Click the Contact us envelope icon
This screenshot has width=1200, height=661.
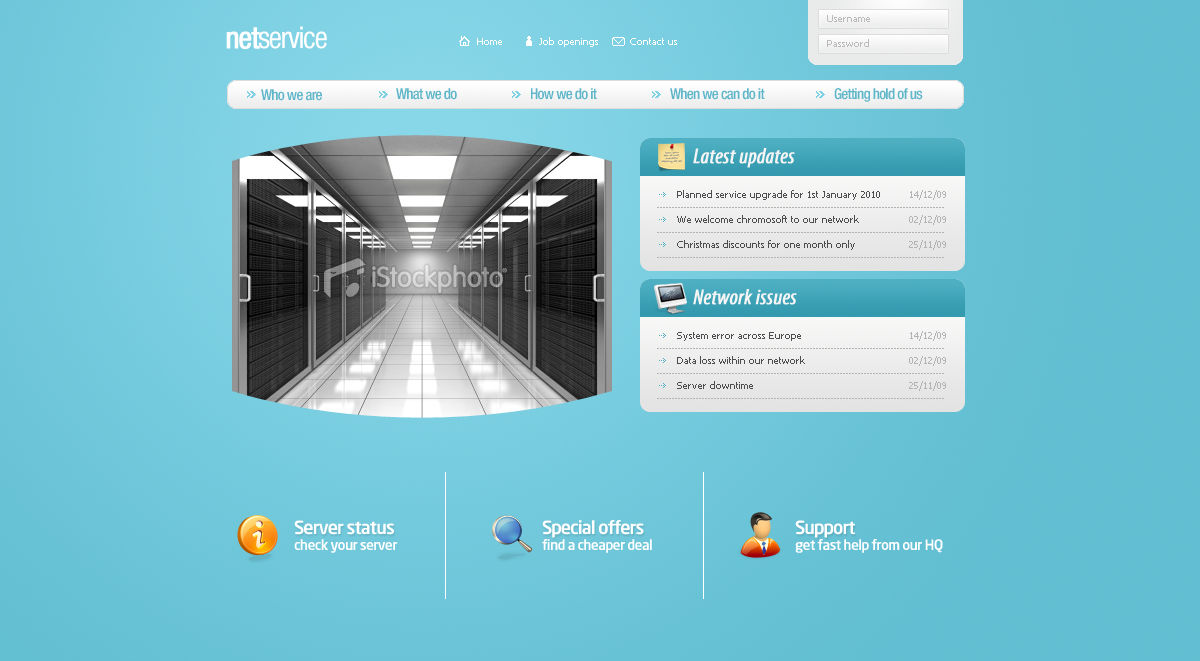click(618, 42)
